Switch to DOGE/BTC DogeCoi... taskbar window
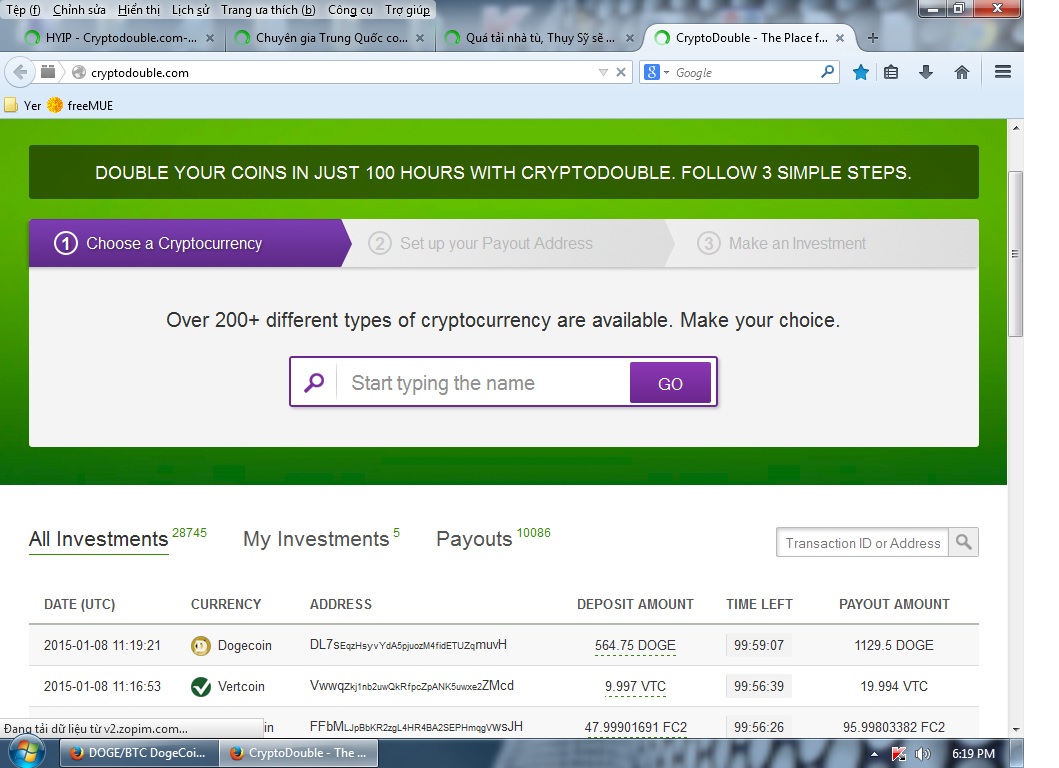This screenshot has height=768, width=1059. tap(139, 753)
